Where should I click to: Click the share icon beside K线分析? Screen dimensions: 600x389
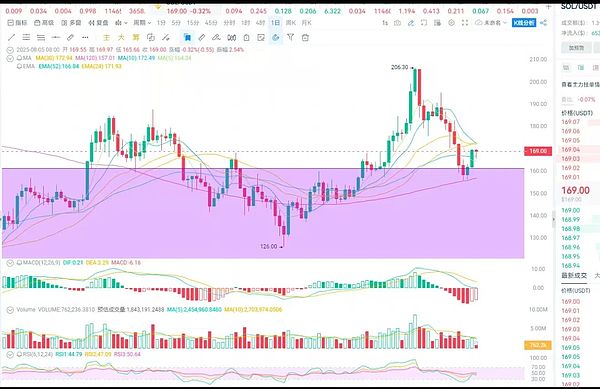tap(543, 23)
